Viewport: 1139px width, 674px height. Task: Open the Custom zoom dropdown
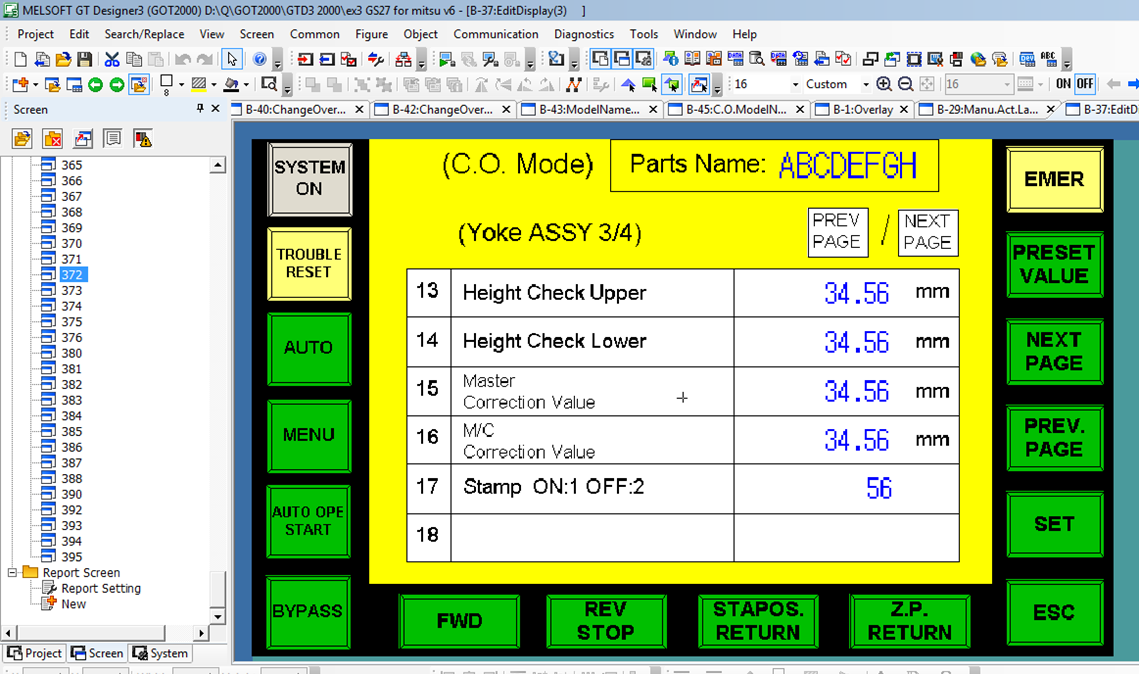[865, 84]
